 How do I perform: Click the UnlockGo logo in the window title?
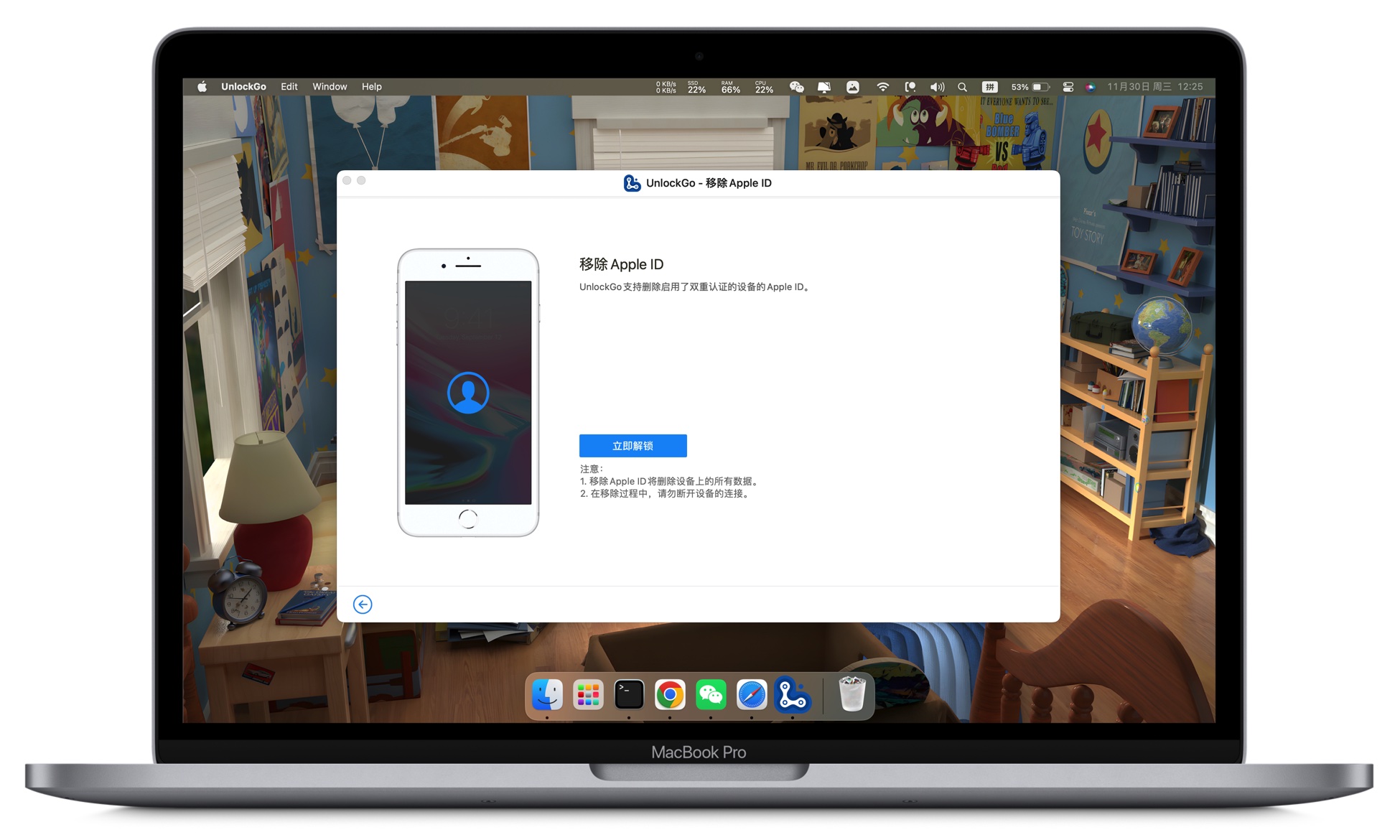tap(632, 183)
